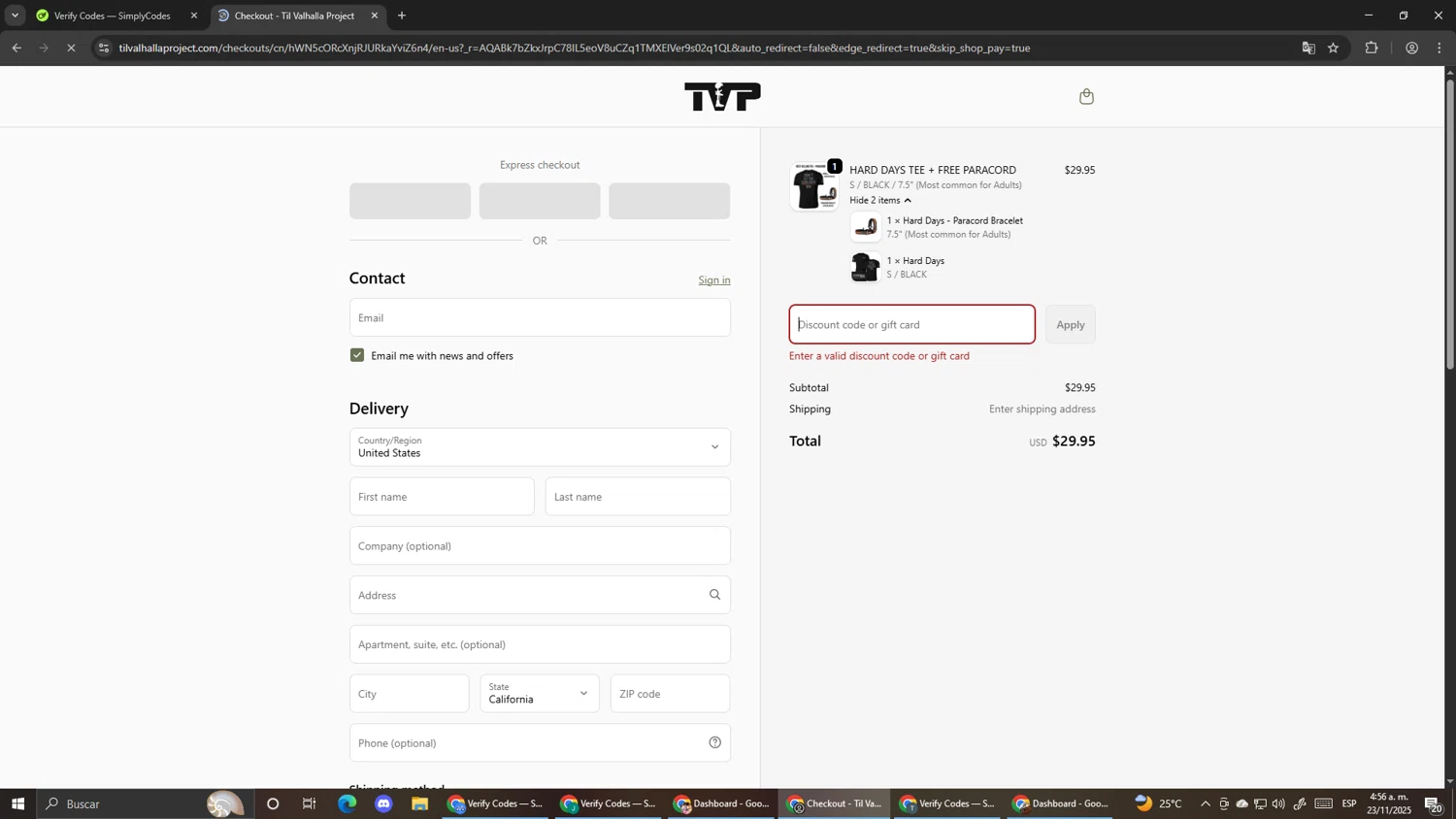Select HARD DAYS TEE + FREE PARACORD title
This screenshot has height=819, width=1456.
[x=933, y=170]
